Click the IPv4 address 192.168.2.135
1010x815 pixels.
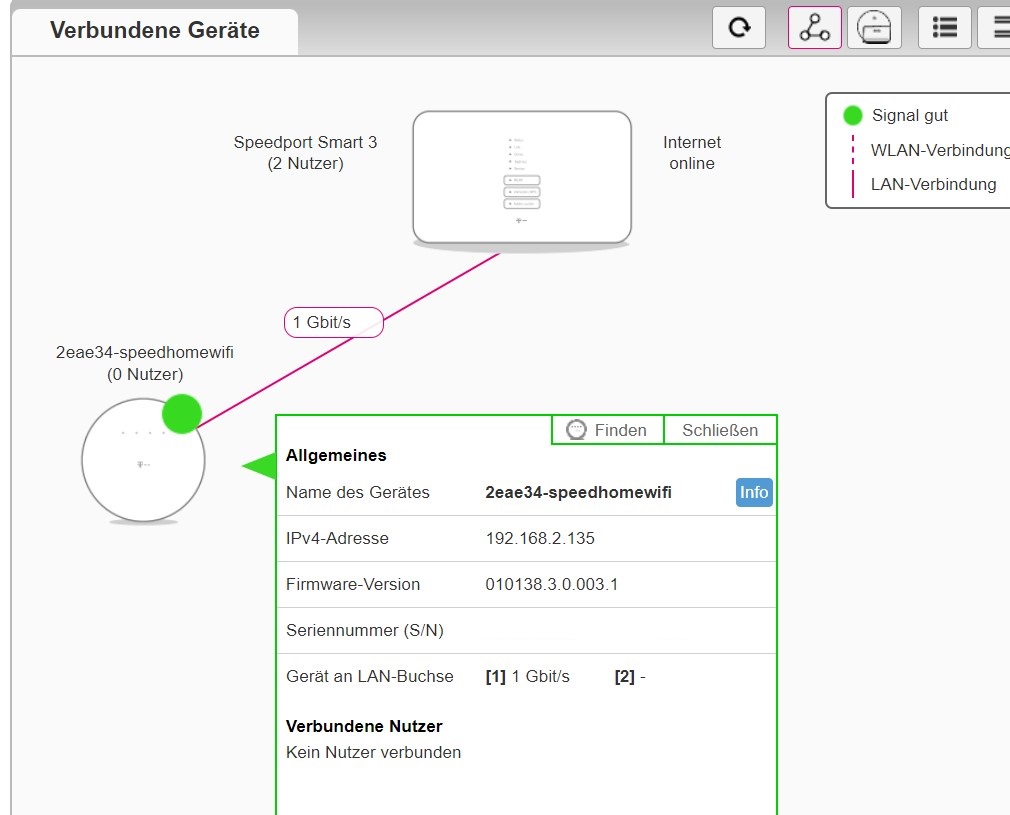click(x=540, y=538)
